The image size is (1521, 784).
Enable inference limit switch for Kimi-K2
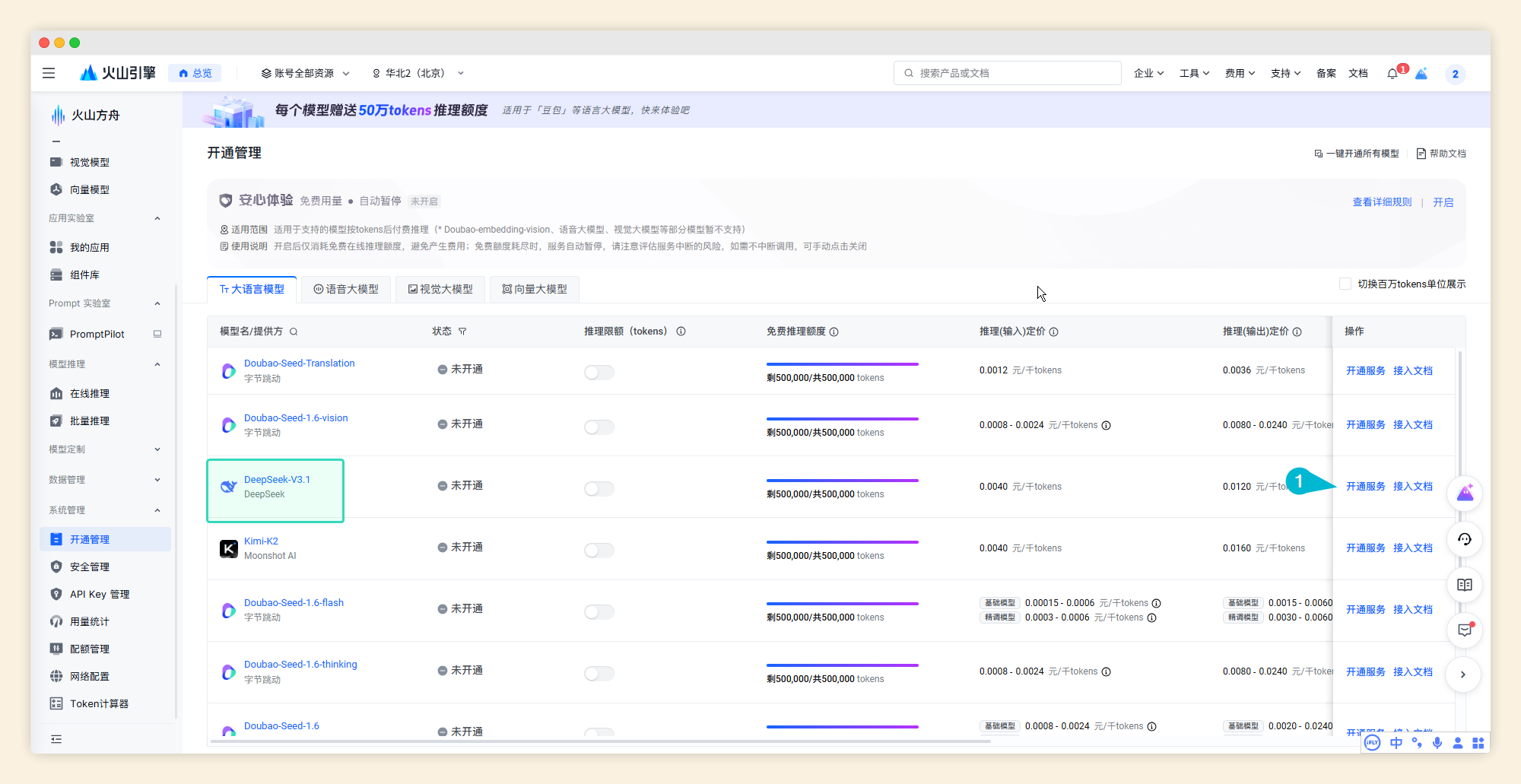[599, 550]
